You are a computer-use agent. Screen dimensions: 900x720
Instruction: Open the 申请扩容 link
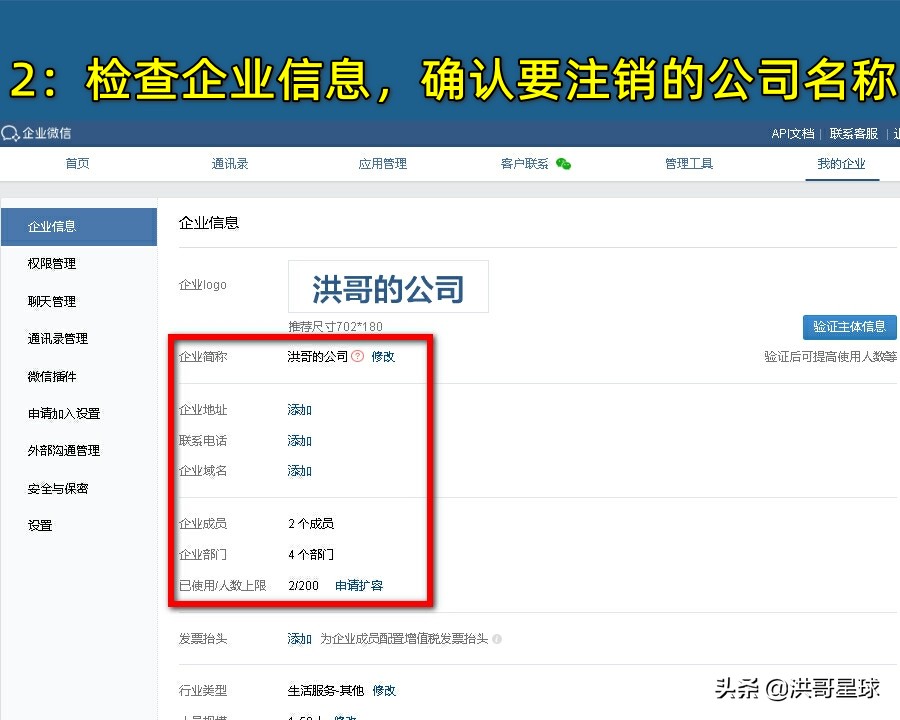(358, 585)
